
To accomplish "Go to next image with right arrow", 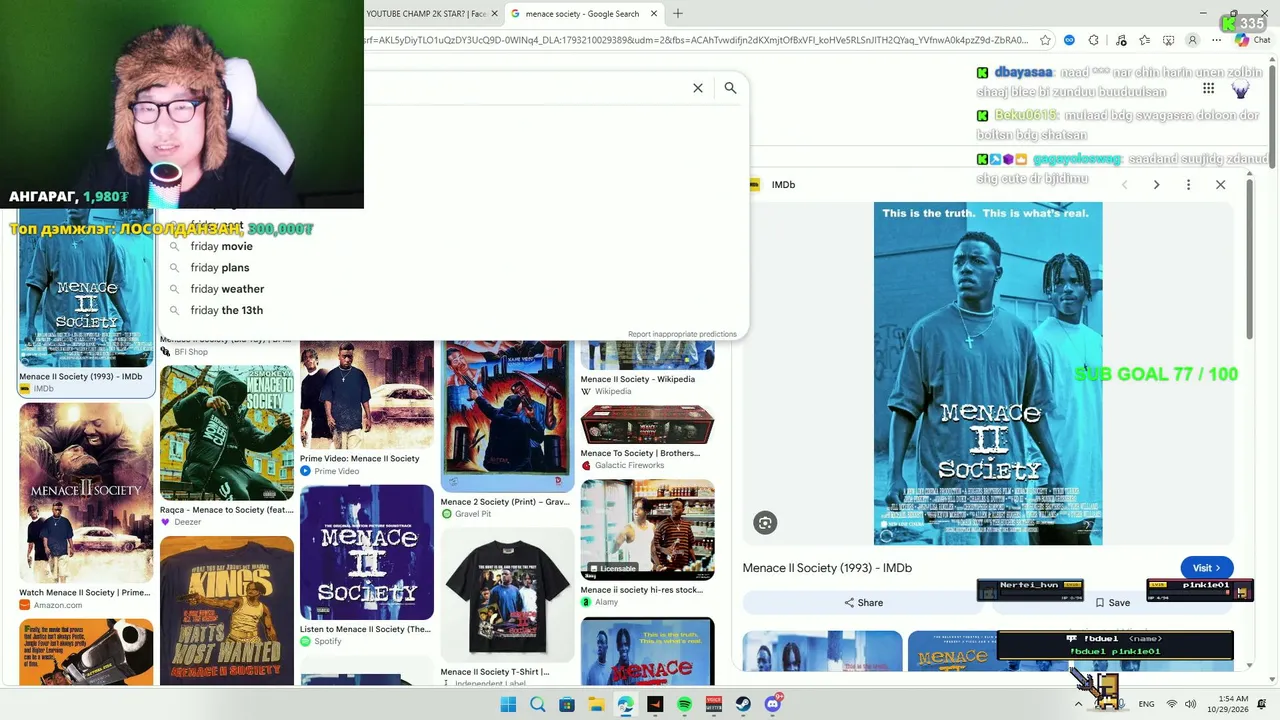I will point(1156,185).
